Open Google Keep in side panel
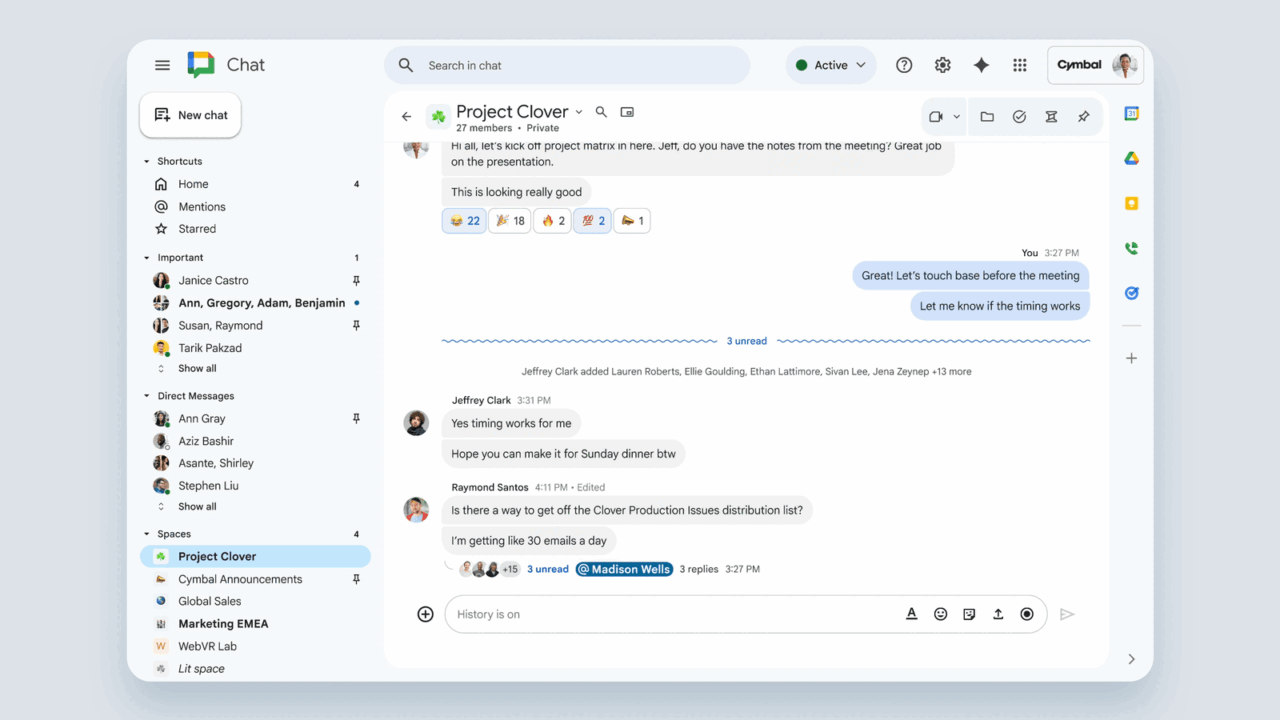 coord(1131,203)
